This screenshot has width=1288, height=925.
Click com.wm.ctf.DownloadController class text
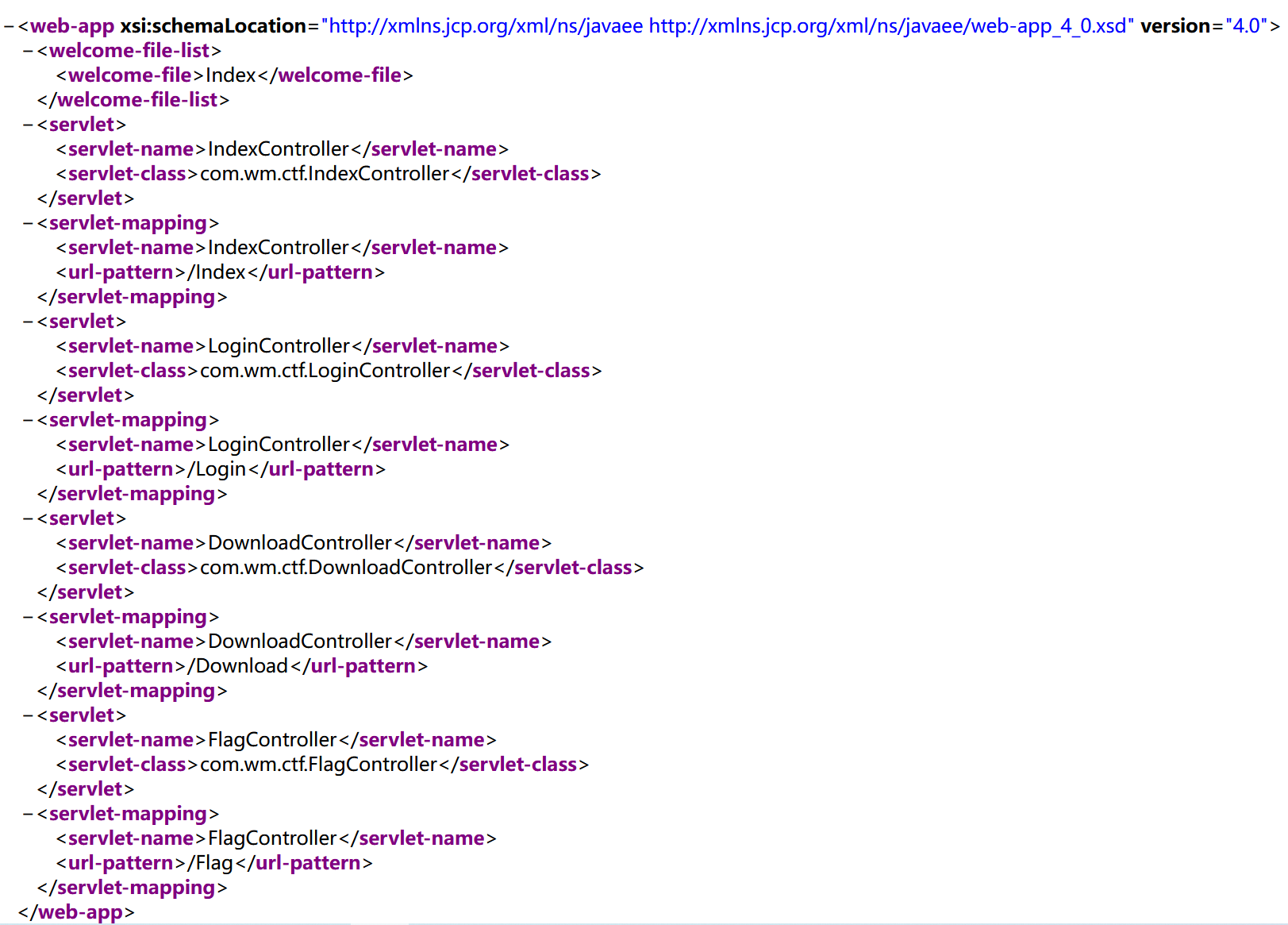click(x=346, y=568)
